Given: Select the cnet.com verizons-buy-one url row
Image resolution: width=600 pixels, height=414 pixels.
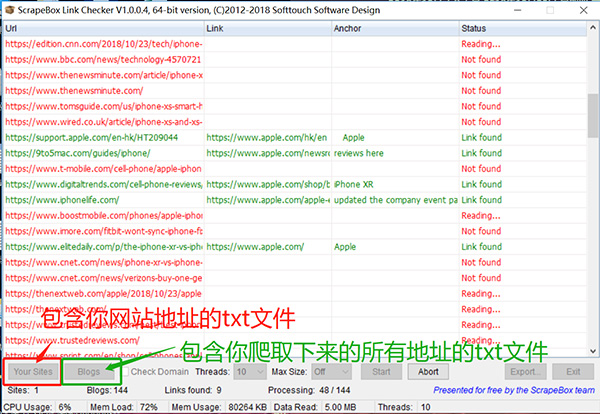Looking at the screenshot, I should tap(295, 278).
